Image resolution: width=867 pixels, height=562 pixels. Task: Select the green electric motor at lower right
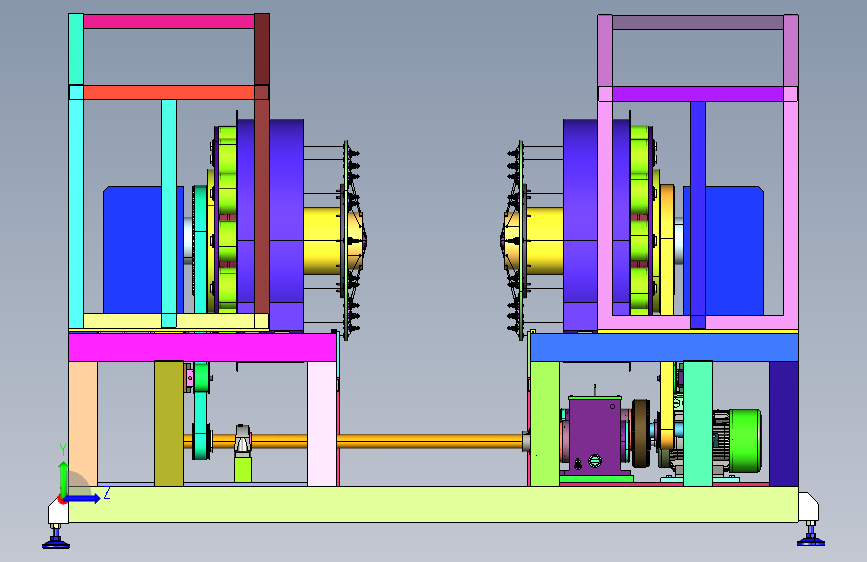point(744,441)
